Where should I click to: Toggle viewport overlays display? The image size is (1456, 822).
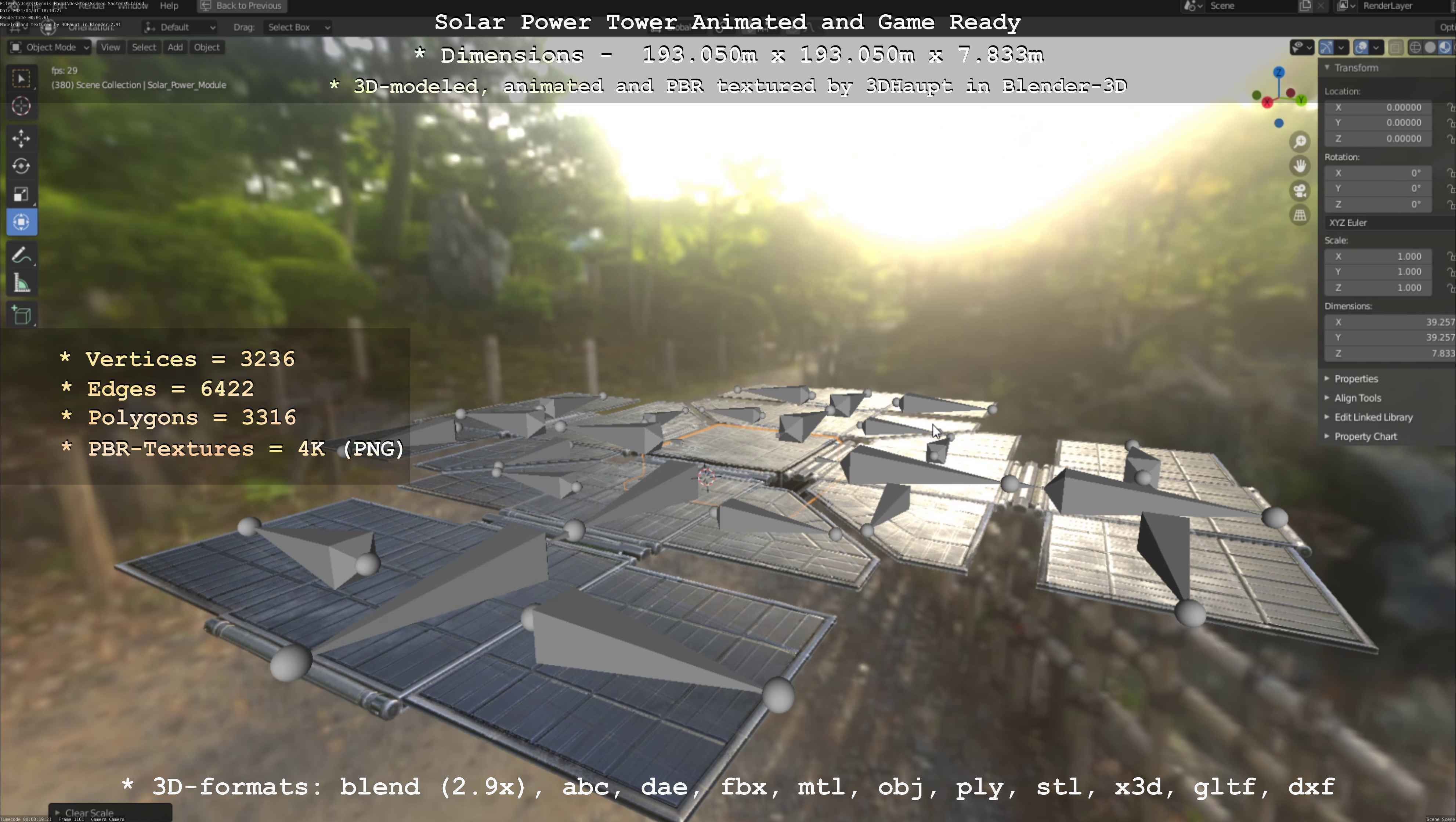(1361, 47)
